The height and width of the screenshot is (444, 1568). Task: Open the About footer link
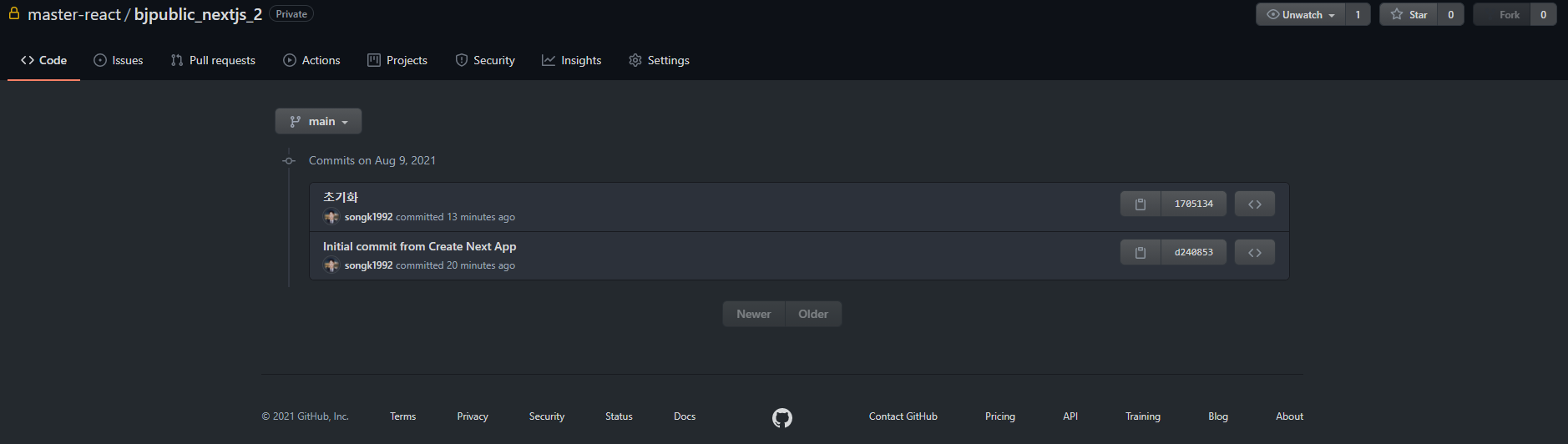(x=1289, y=416)
